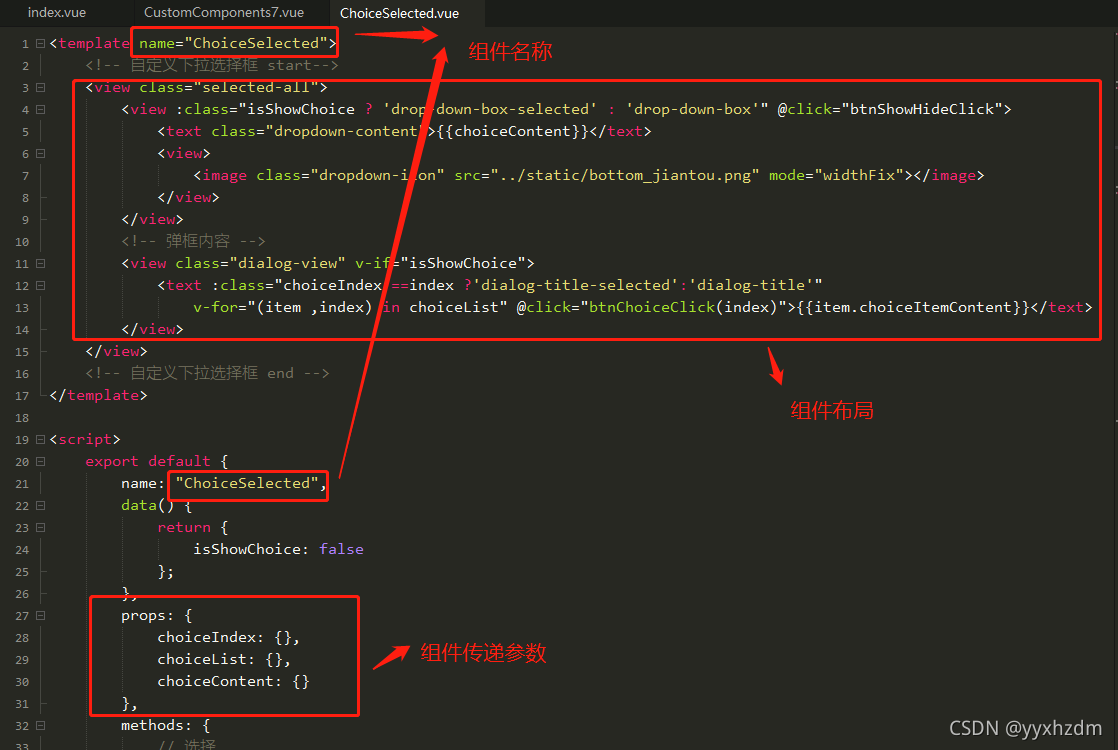Click the choiceList prop definition
Viewport: 1118px width, 750px height.
point(224,659)
